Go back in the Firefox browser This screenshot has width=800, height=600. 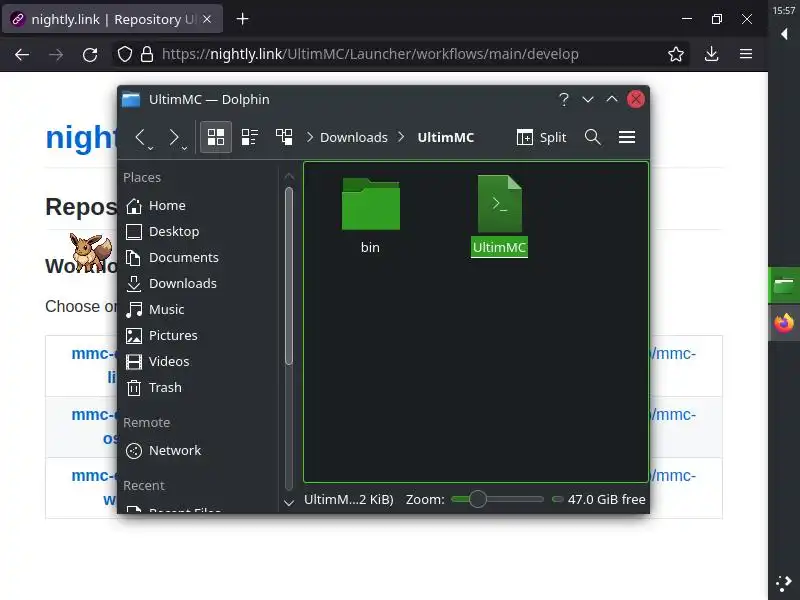tap(22, 54)
